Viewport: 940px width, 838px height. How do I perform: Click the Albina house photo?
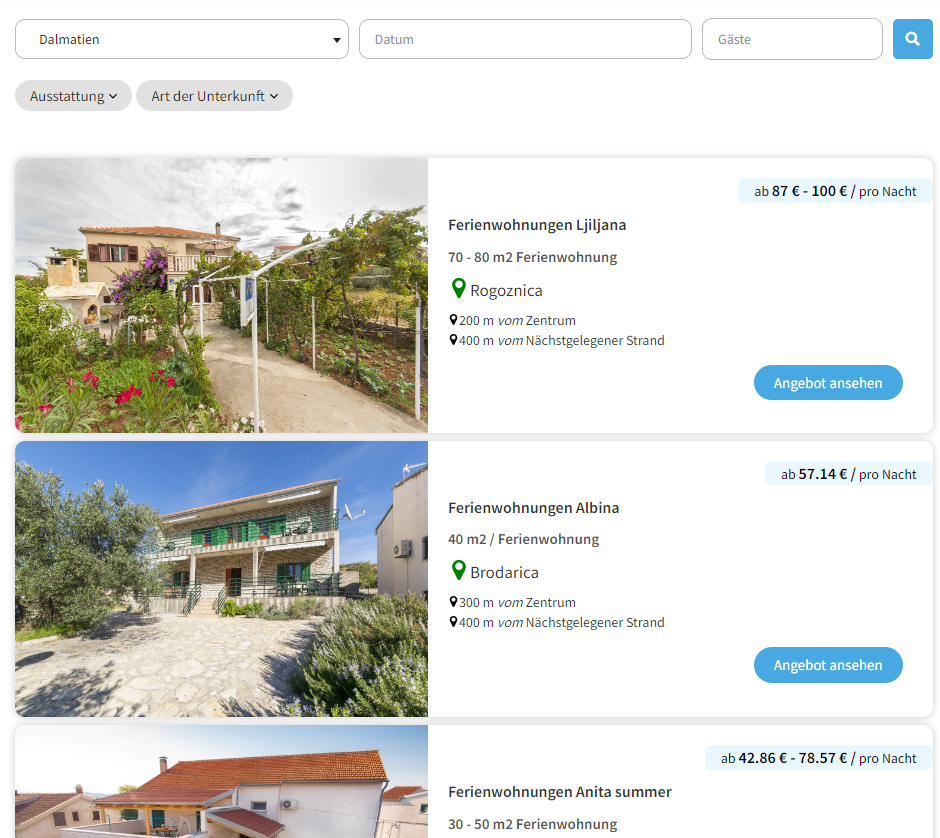point(221,578)
